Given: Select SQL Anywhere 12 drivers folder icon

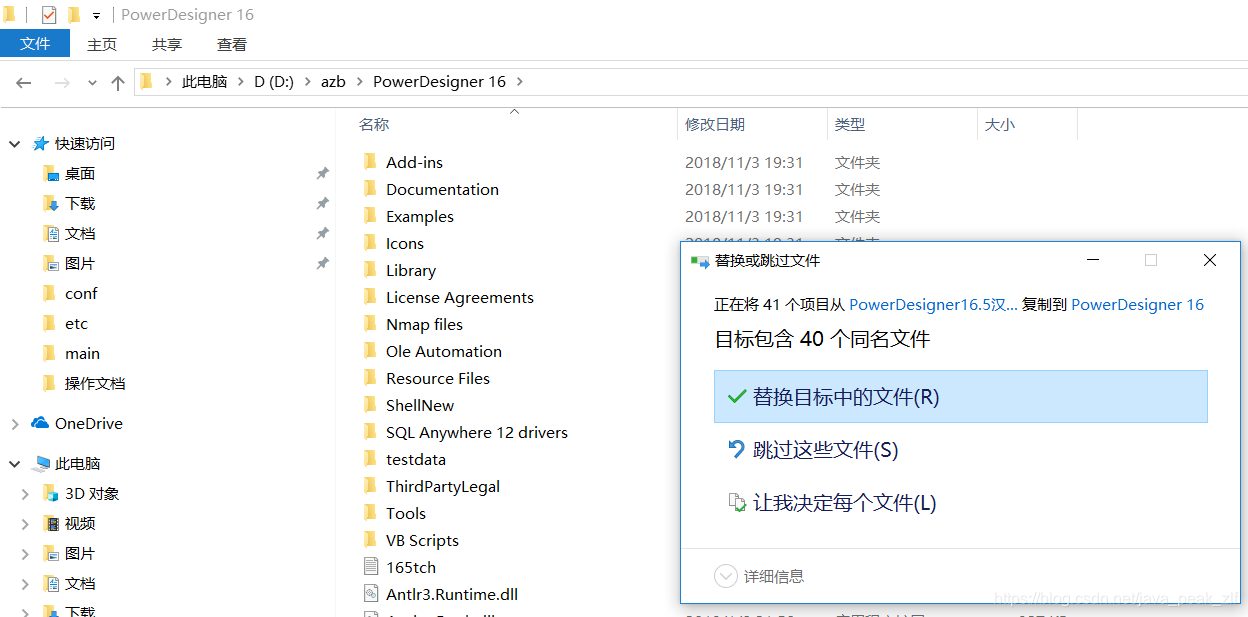Looking at the screenshot, I should [x=370, y=432].
